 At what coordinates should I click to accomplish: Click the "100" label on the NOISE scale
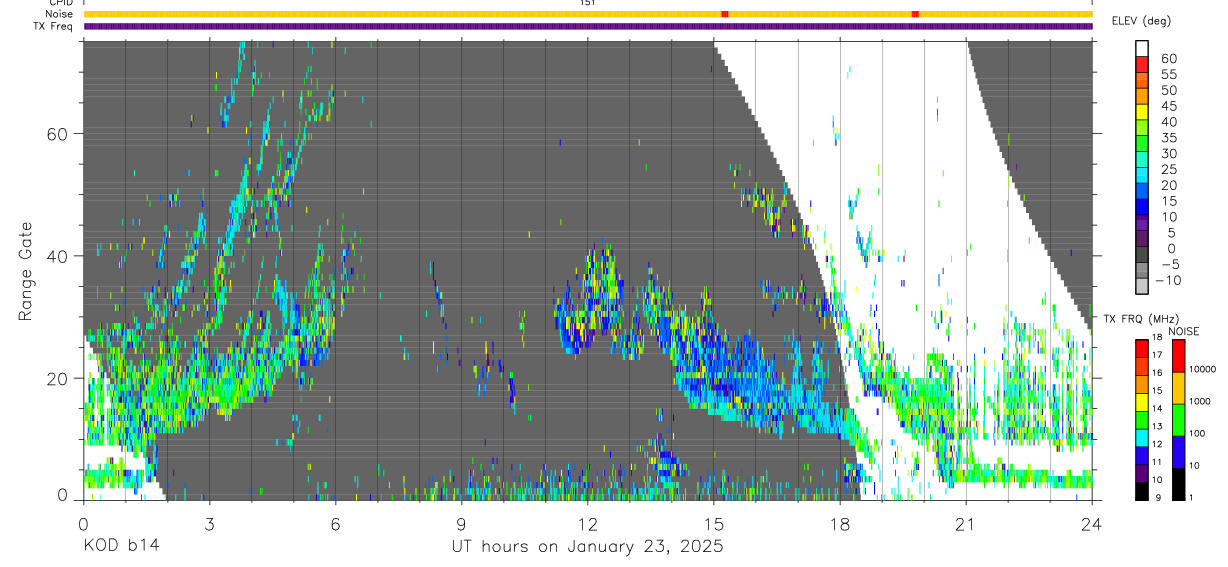click(1197, 433)
